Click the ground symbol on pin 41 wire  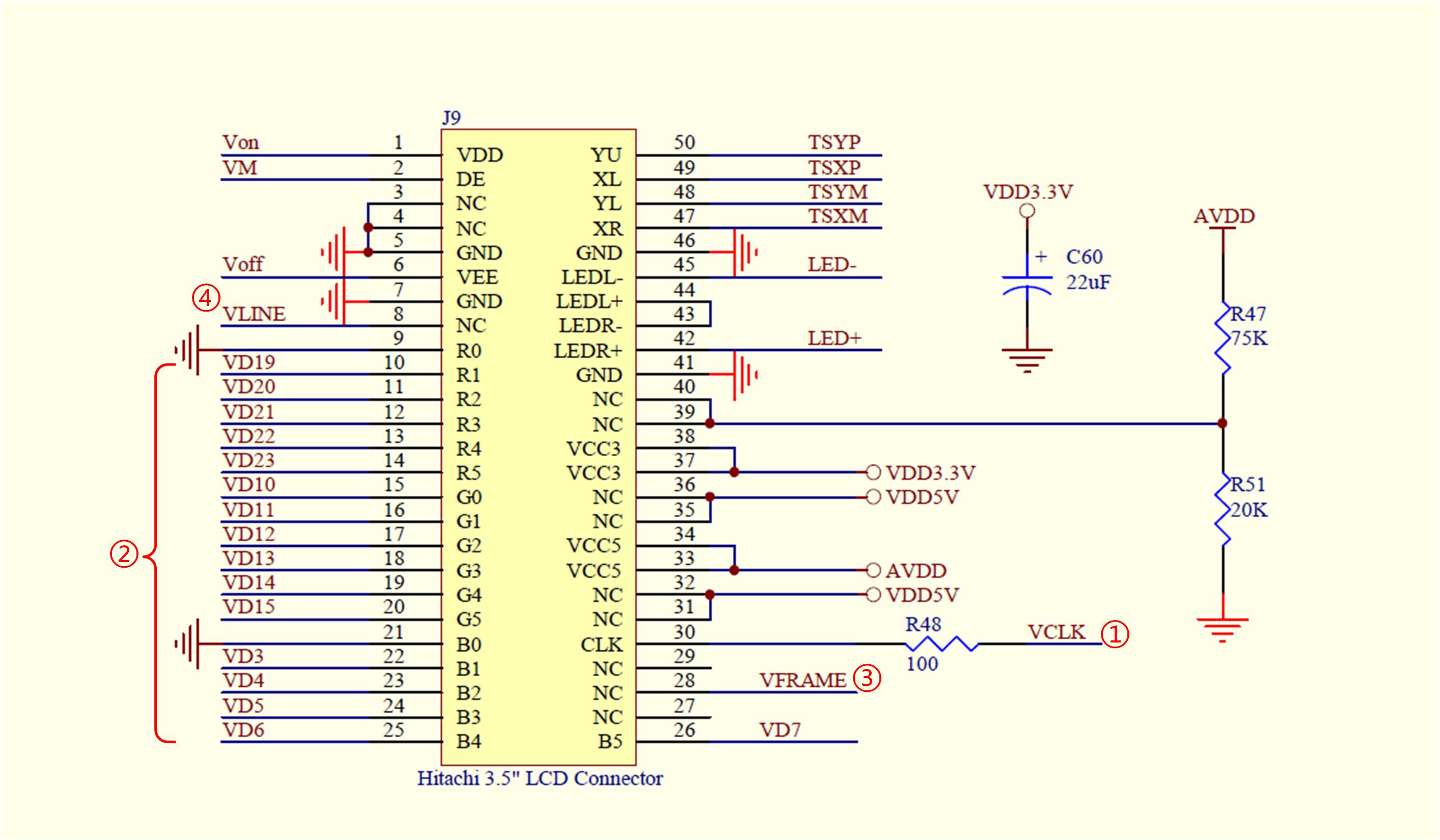[745, 375]
